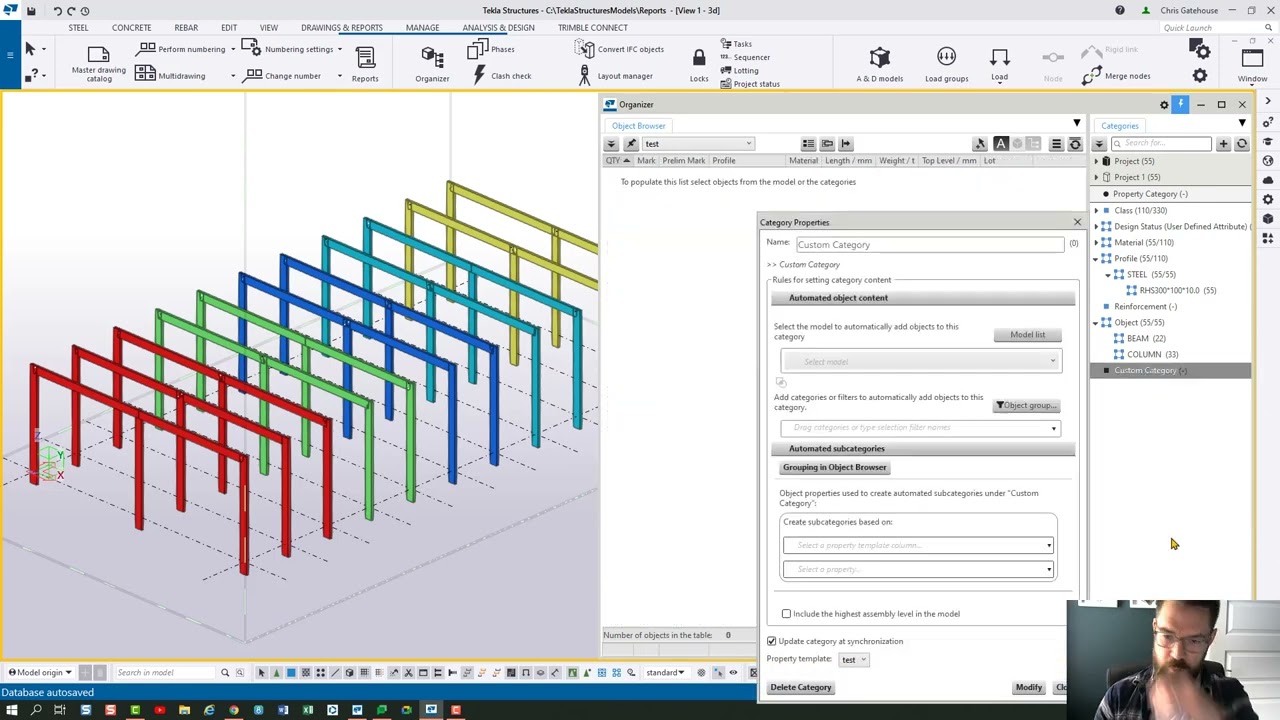1280x720 pixels.
Task: Open Multidrawing tool
Action: pyautogui.click(x=170, y=75)
